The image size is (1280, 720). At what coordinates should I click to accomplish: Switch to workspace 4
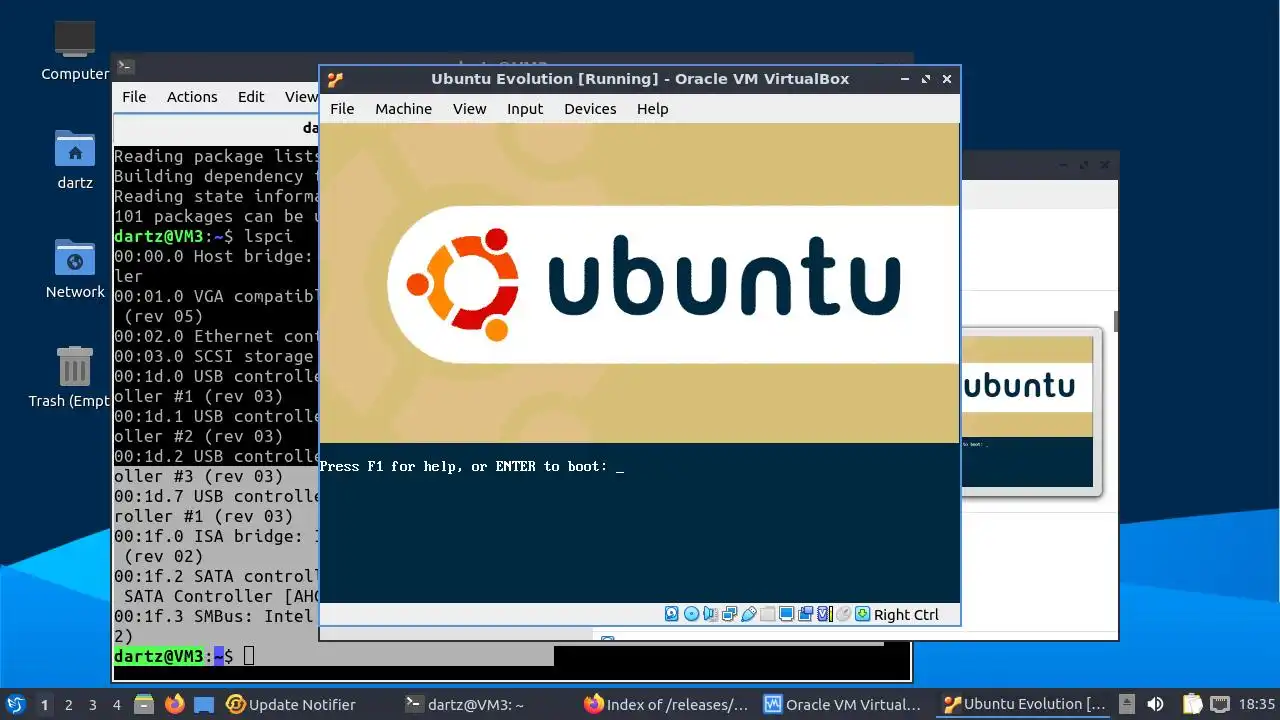[x=116, y=704]
